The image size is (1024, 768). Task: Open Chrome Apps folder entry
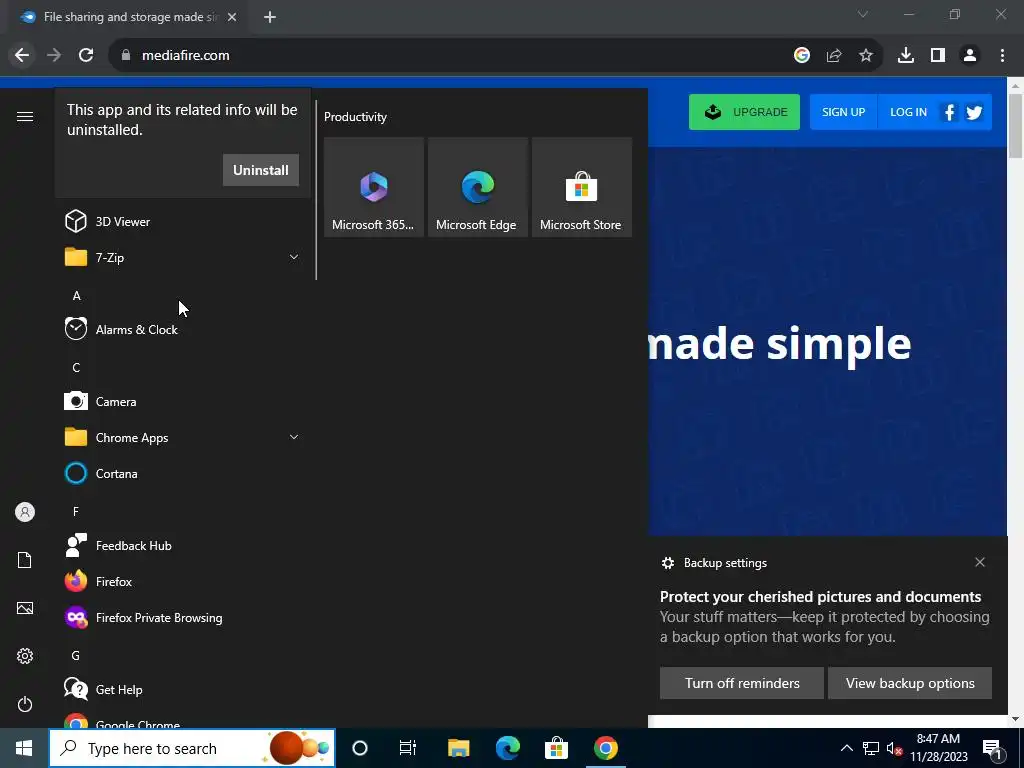[183, 438]
